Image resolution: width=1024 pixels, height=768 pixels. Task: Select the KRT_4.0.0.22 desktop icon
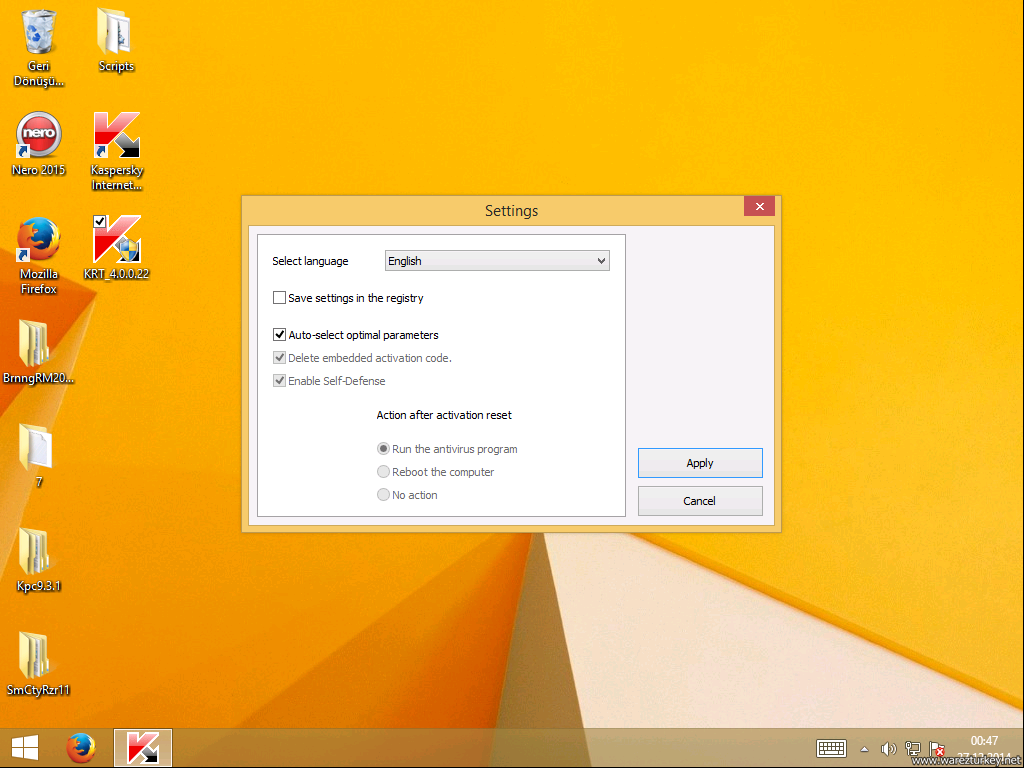pos(116,241)
